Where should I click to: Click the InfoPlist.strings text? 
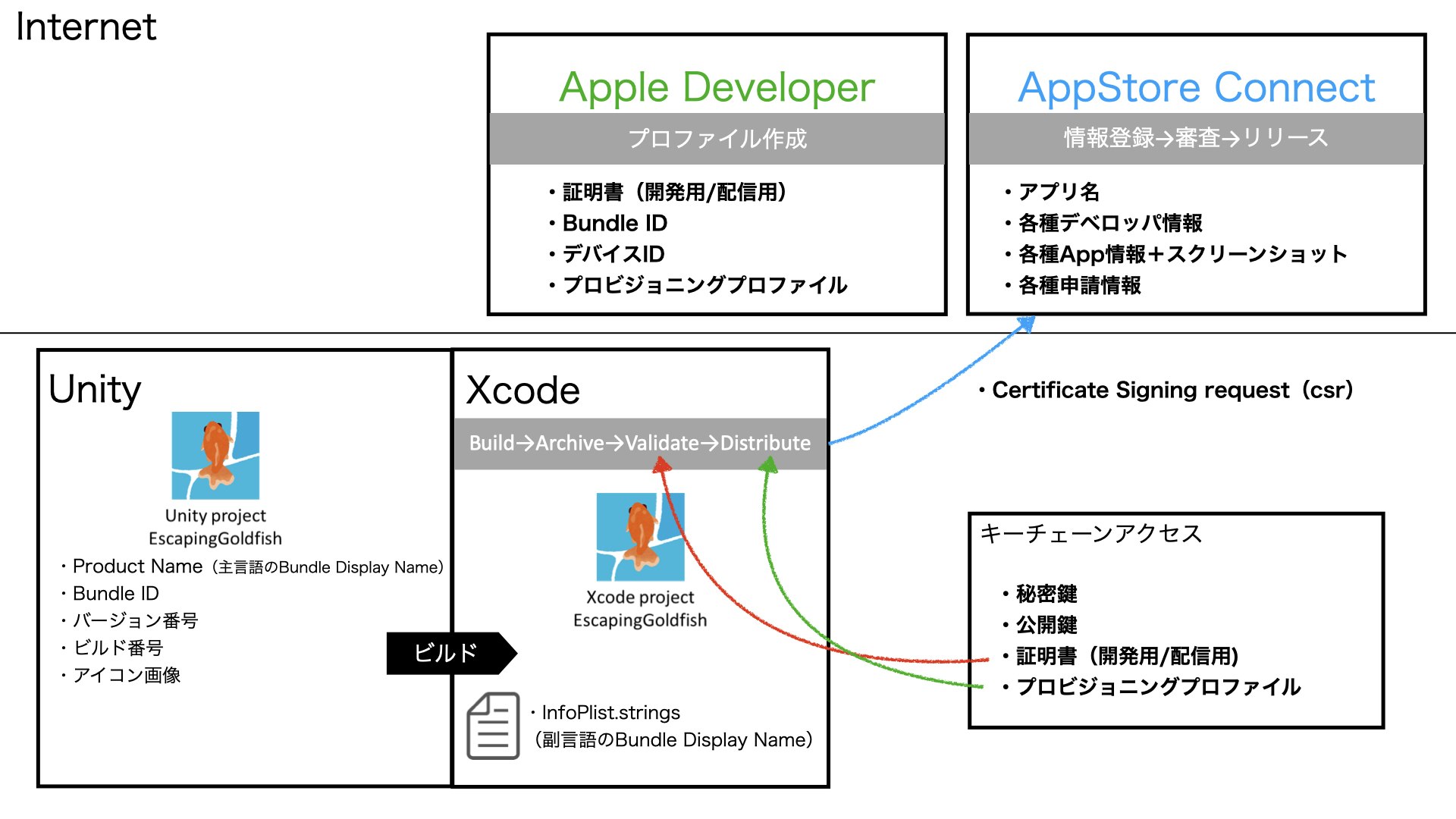coord(605,713)
